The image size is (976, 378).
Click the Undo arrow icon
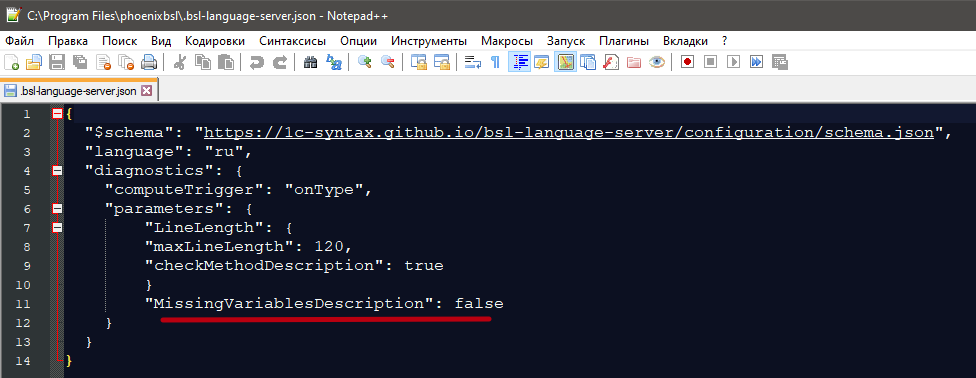[x=256, y=62]
